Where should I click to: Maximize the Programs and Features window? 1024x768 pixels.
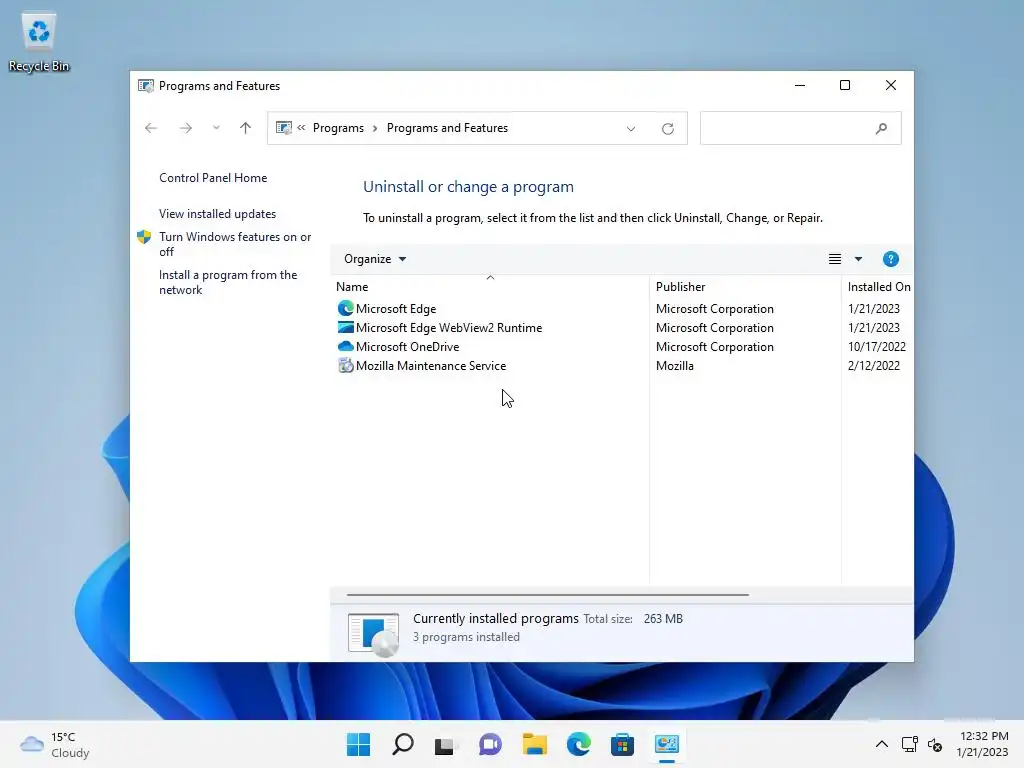(844, 86)
